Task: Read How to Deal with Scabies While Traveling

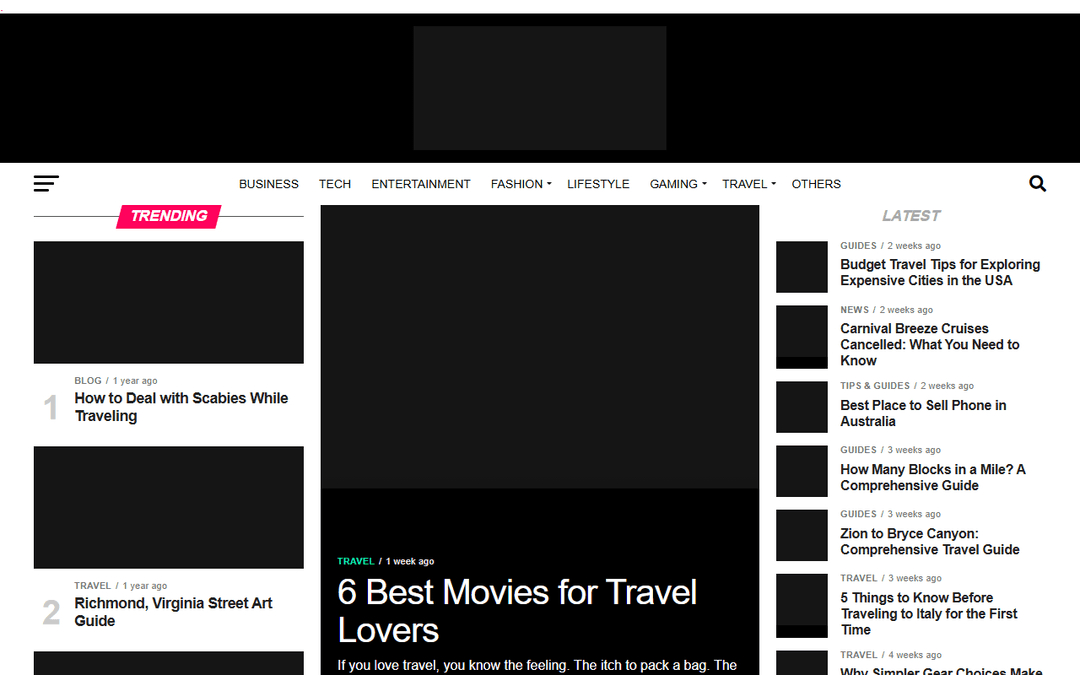Action: point(181,407)
